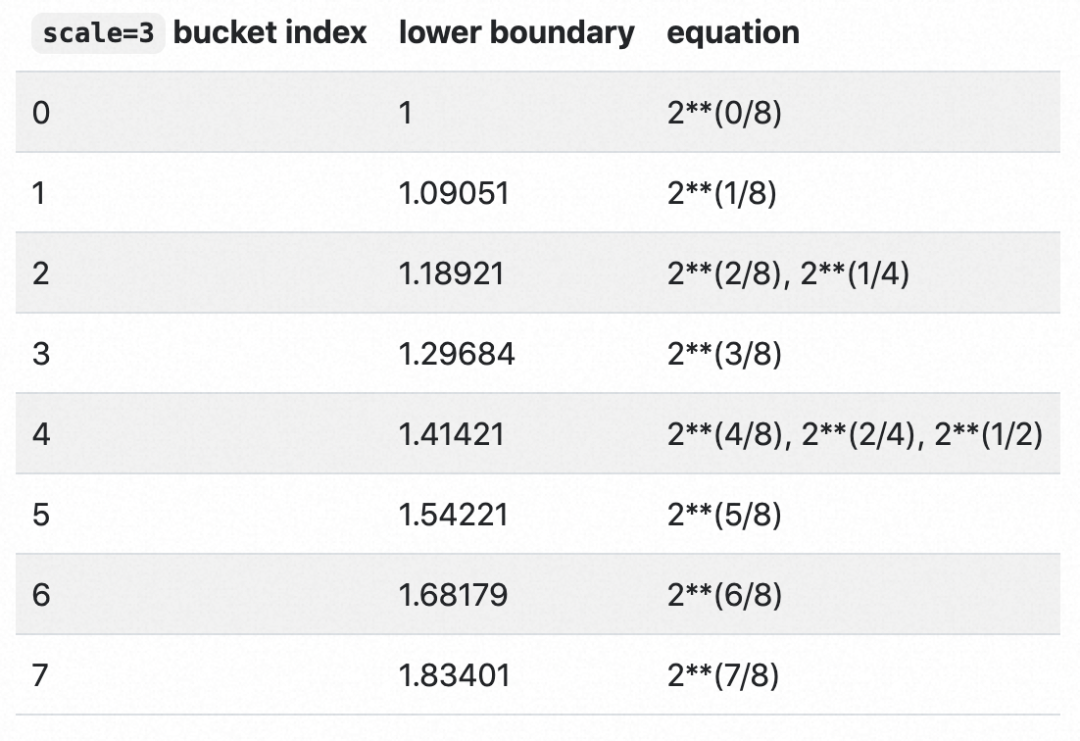Click the "scale=3" code label in header
Screen dimensions: 1080x741
tap(99, 33)
